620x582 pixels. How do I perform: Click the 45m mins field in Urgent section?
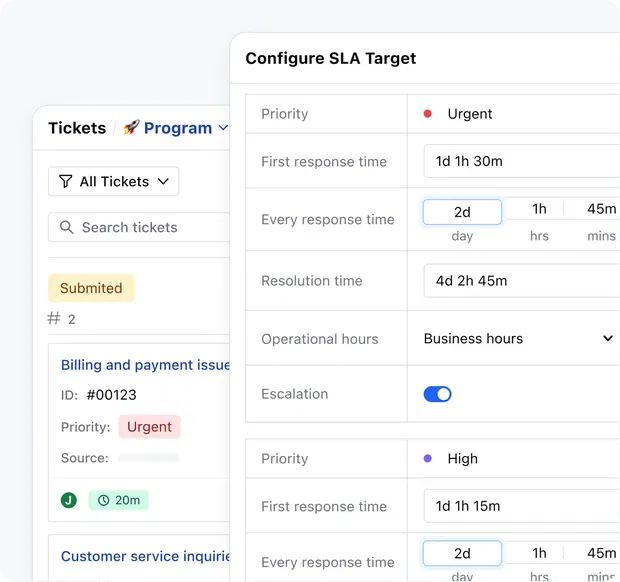pyautogui.click(x=601, y=209)
